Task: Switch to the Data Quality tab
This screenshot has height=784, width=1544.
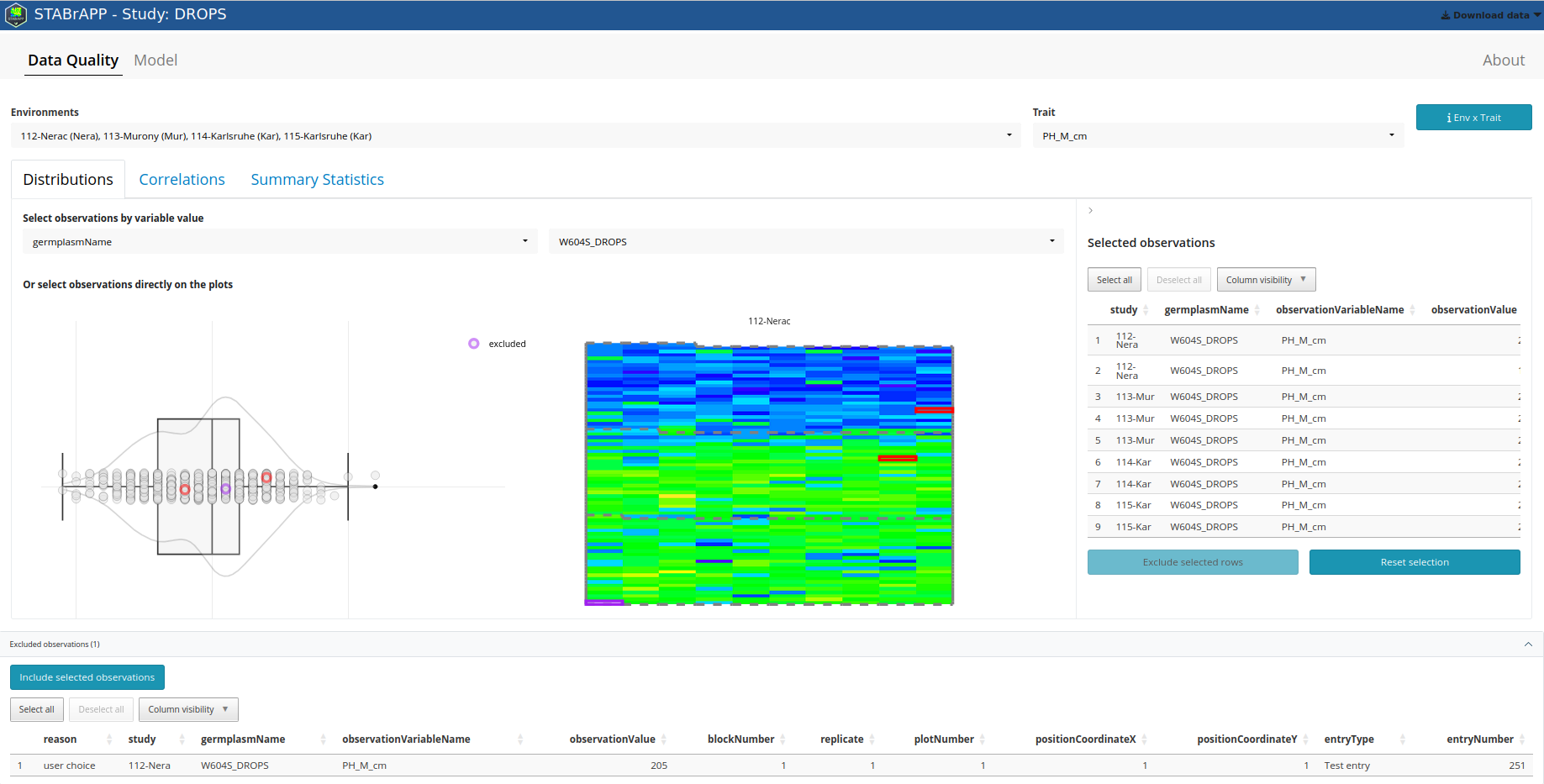Action: point(73,61)
